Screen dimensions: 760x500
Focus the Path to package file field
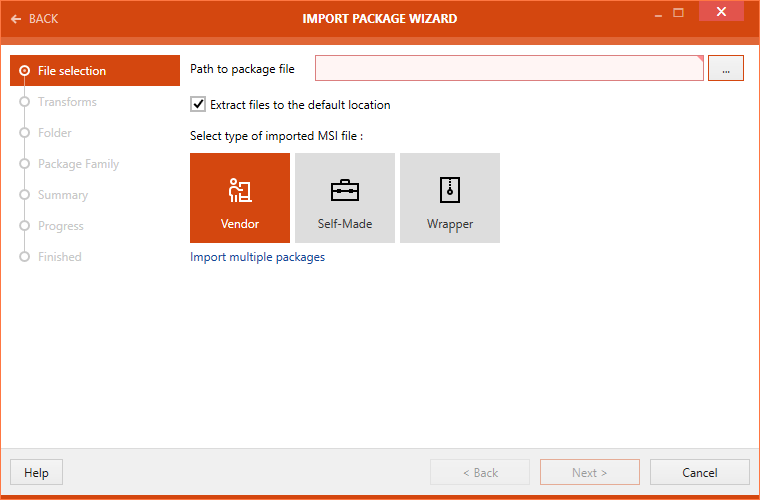tap(509, 68)
